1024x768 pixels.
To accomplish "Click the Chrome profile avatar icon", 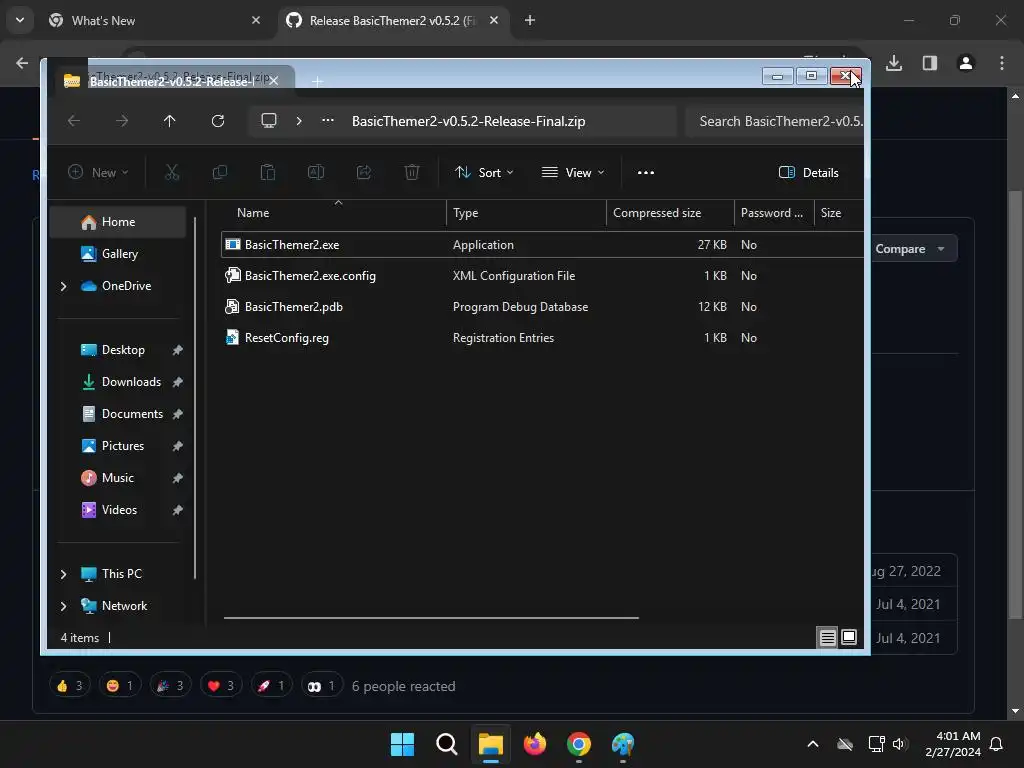I will (x=966, y=63).
